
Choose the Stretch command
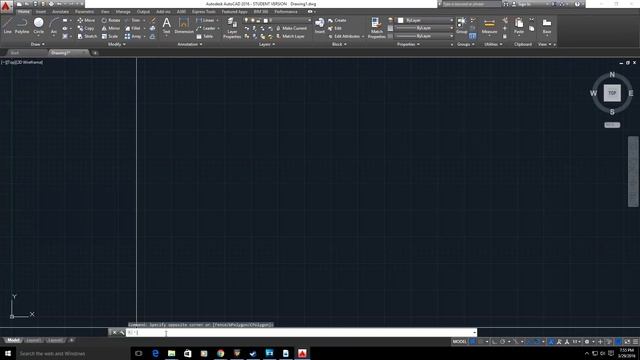click(x=87, y=36)
